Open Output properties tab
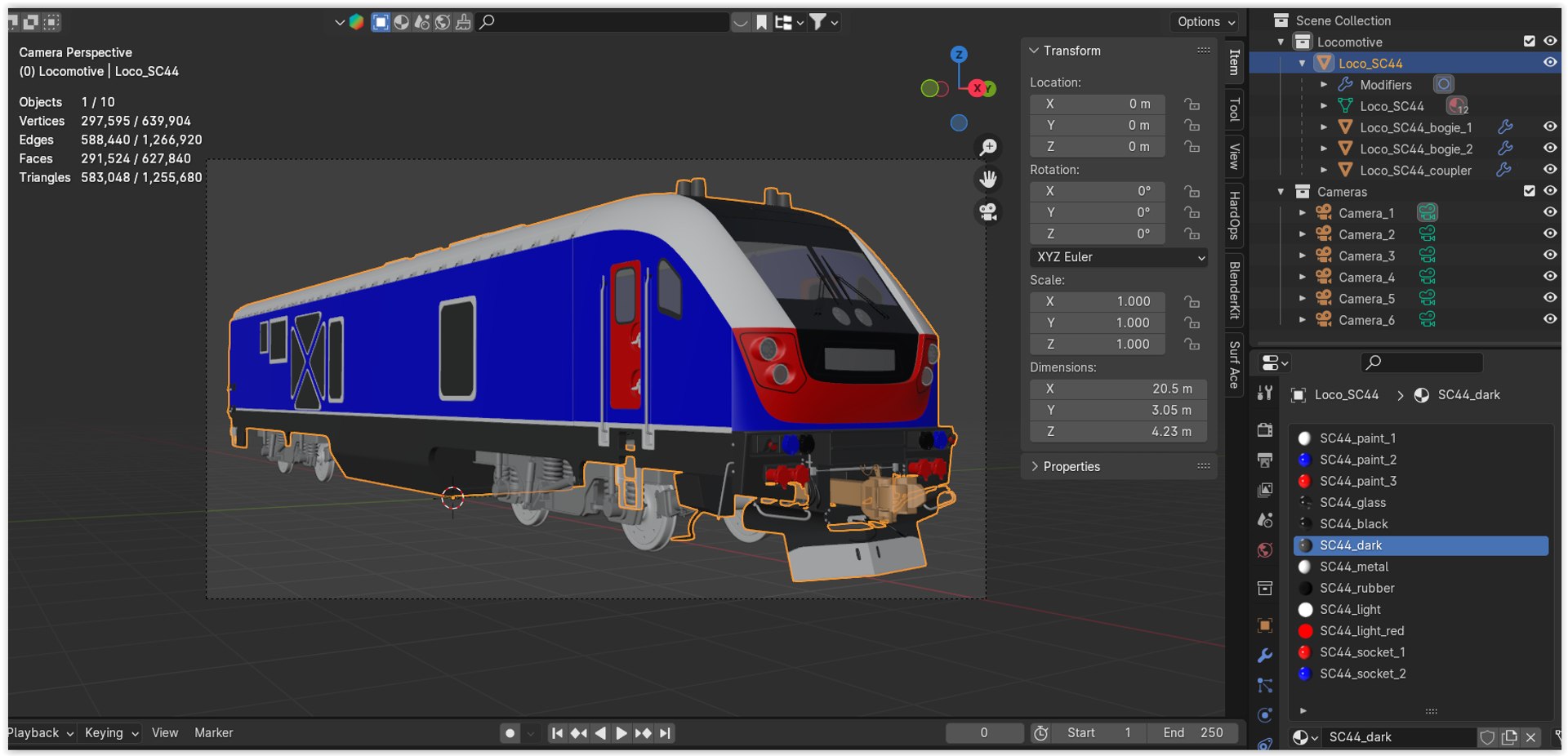Image resolution: width=1568 pixels, height=756 pixels. 1265,460
